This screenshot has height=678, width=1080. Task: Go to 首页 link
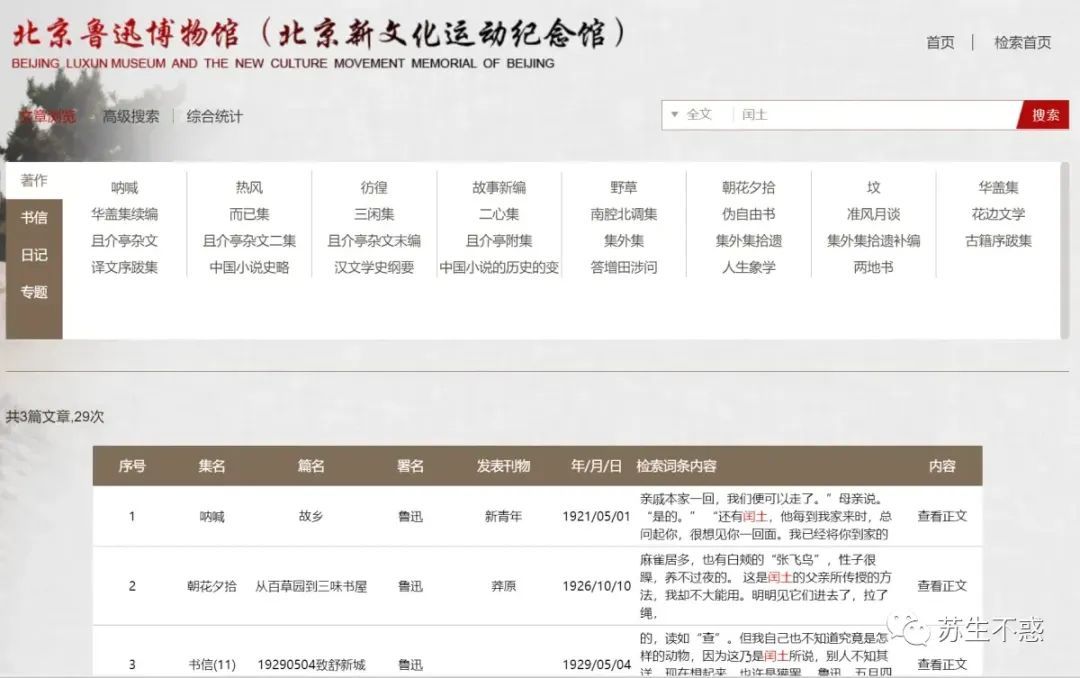coord(940,43)
